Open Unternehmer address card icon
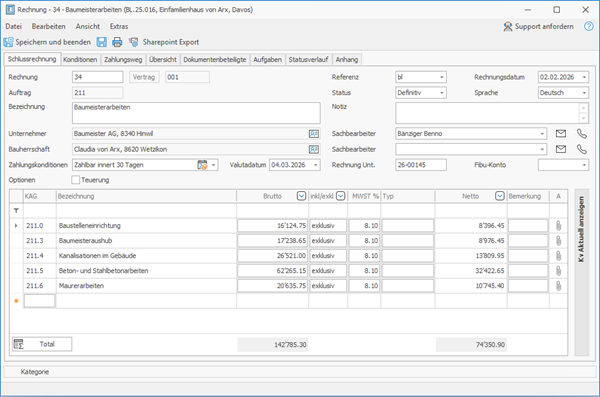Image resolution: width=600 pixels, height=397 pixels. point(314,134)
